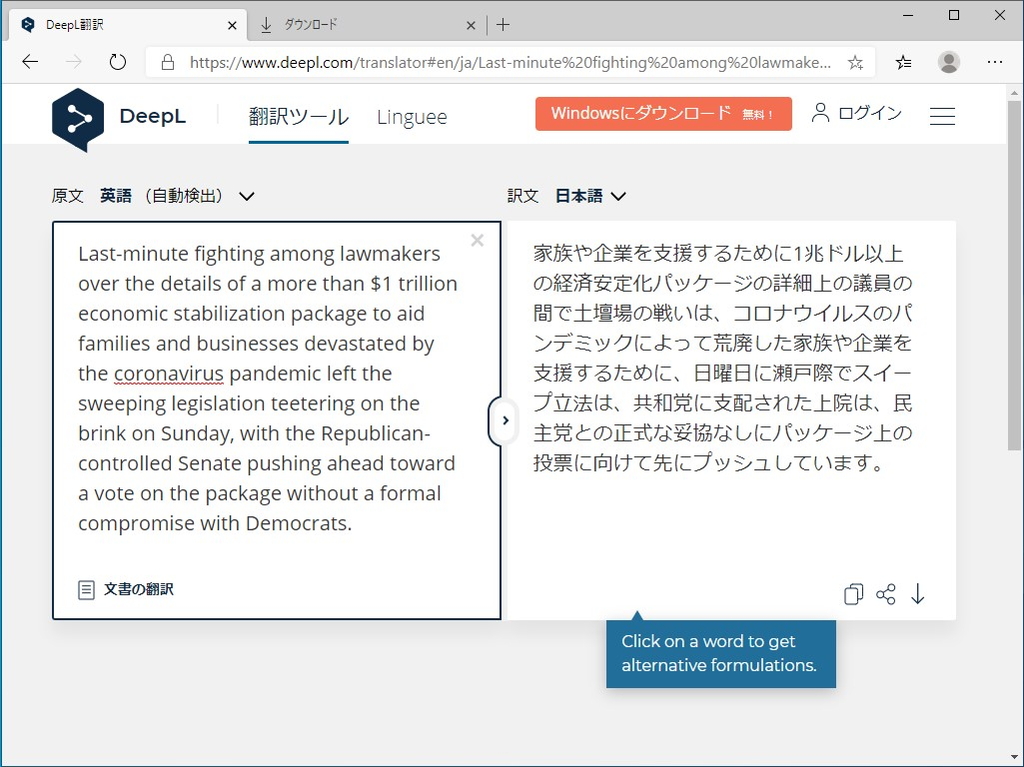Click the profile avatar icon
Screen dimensions: 1024x767
948,62
